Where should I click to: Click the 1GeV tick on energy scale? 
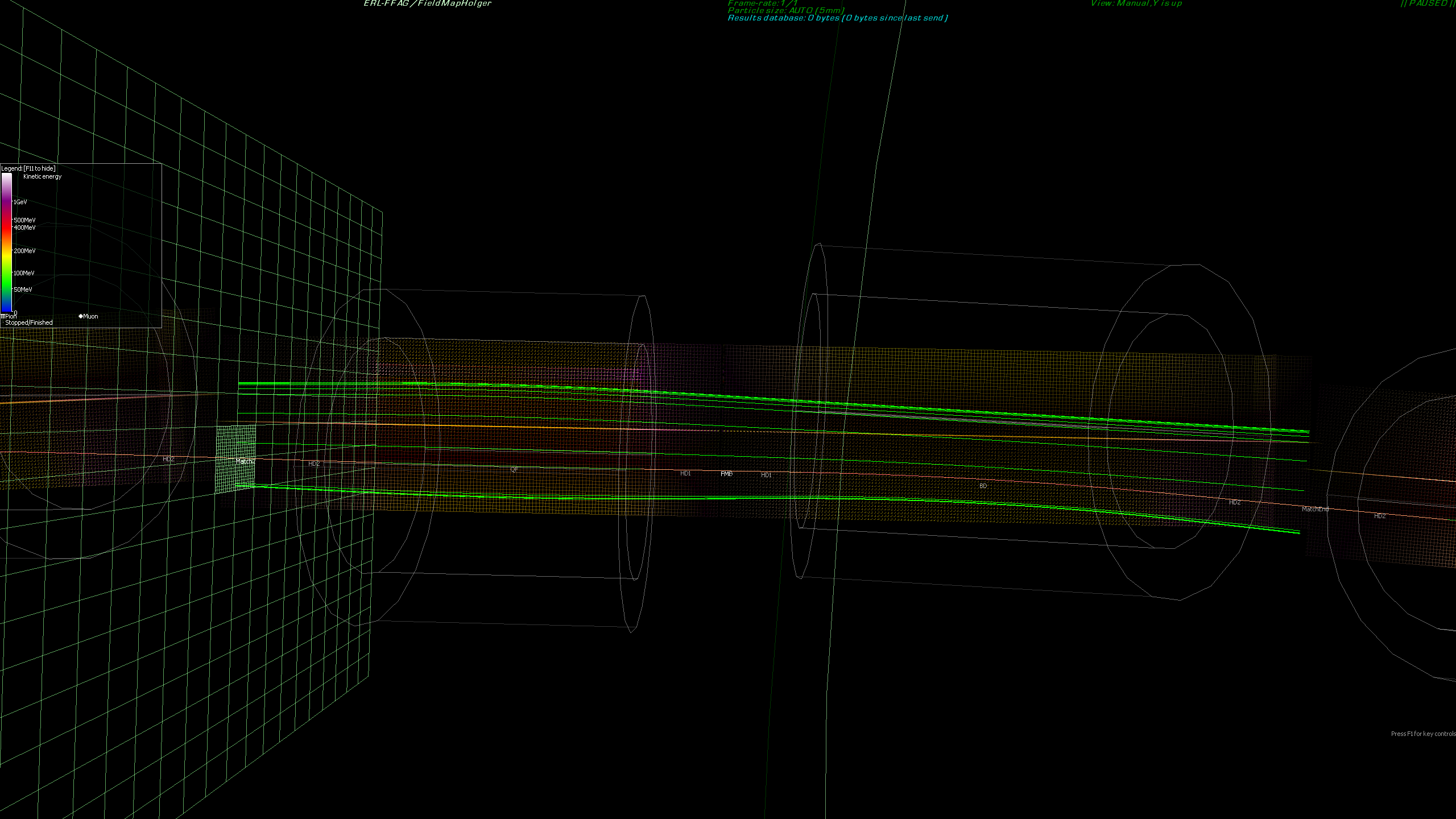pos(20,202)
